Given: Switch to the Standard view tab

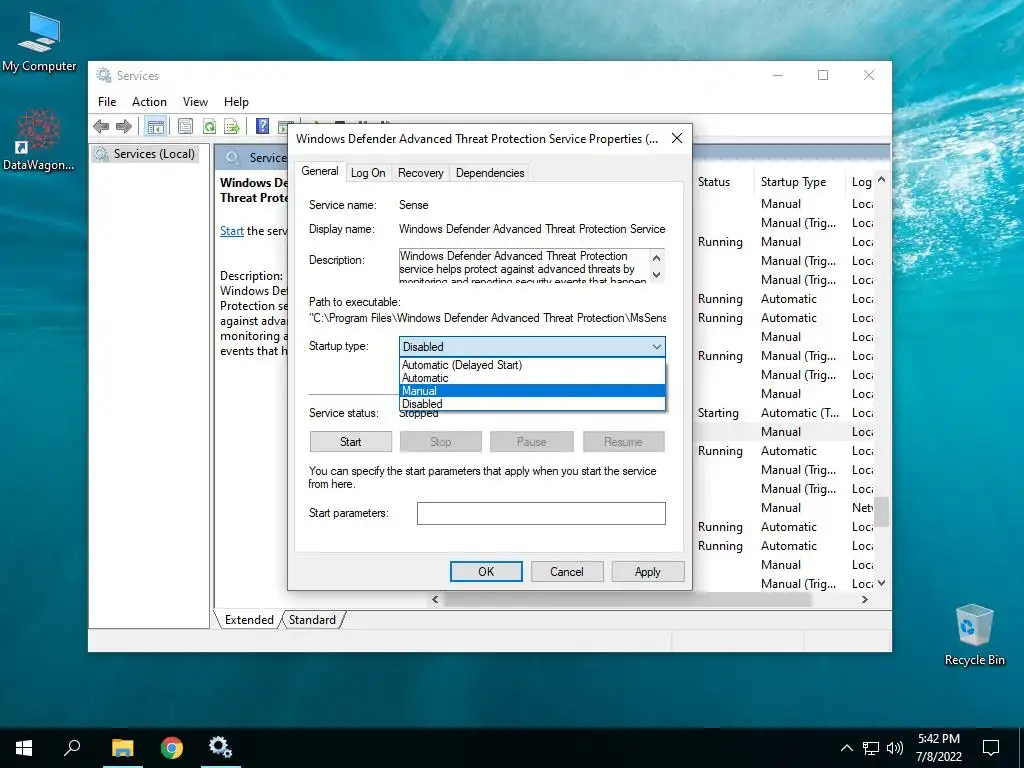Looking at the screenshot, I should coord(312,620).
